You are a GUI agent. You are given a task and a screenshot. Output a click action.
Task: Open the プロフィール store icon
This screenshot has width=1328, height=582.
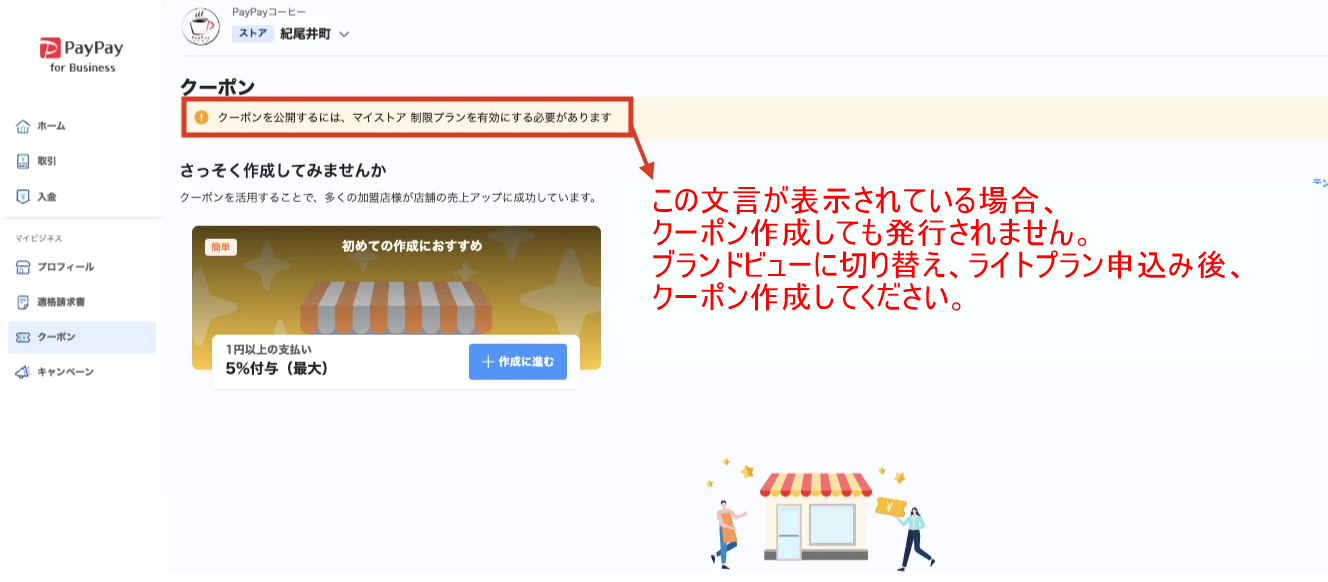click(x=22, y=267)
